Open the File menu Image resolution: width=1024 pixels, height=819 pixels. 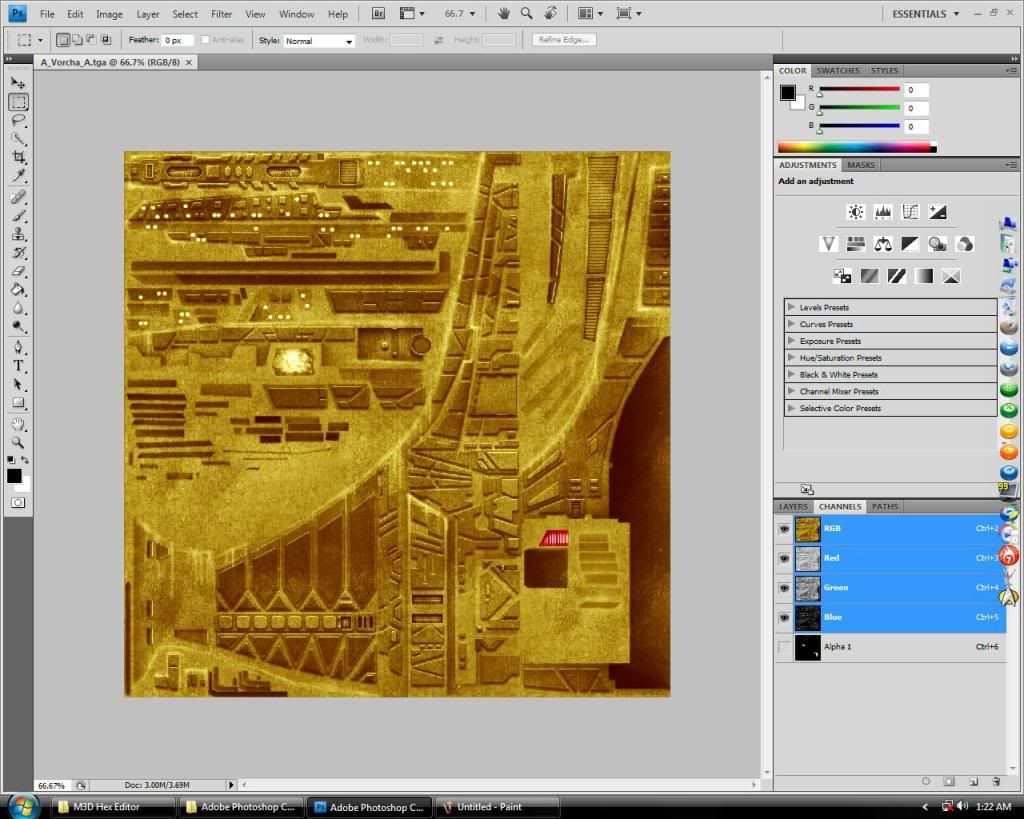(47, 14)
